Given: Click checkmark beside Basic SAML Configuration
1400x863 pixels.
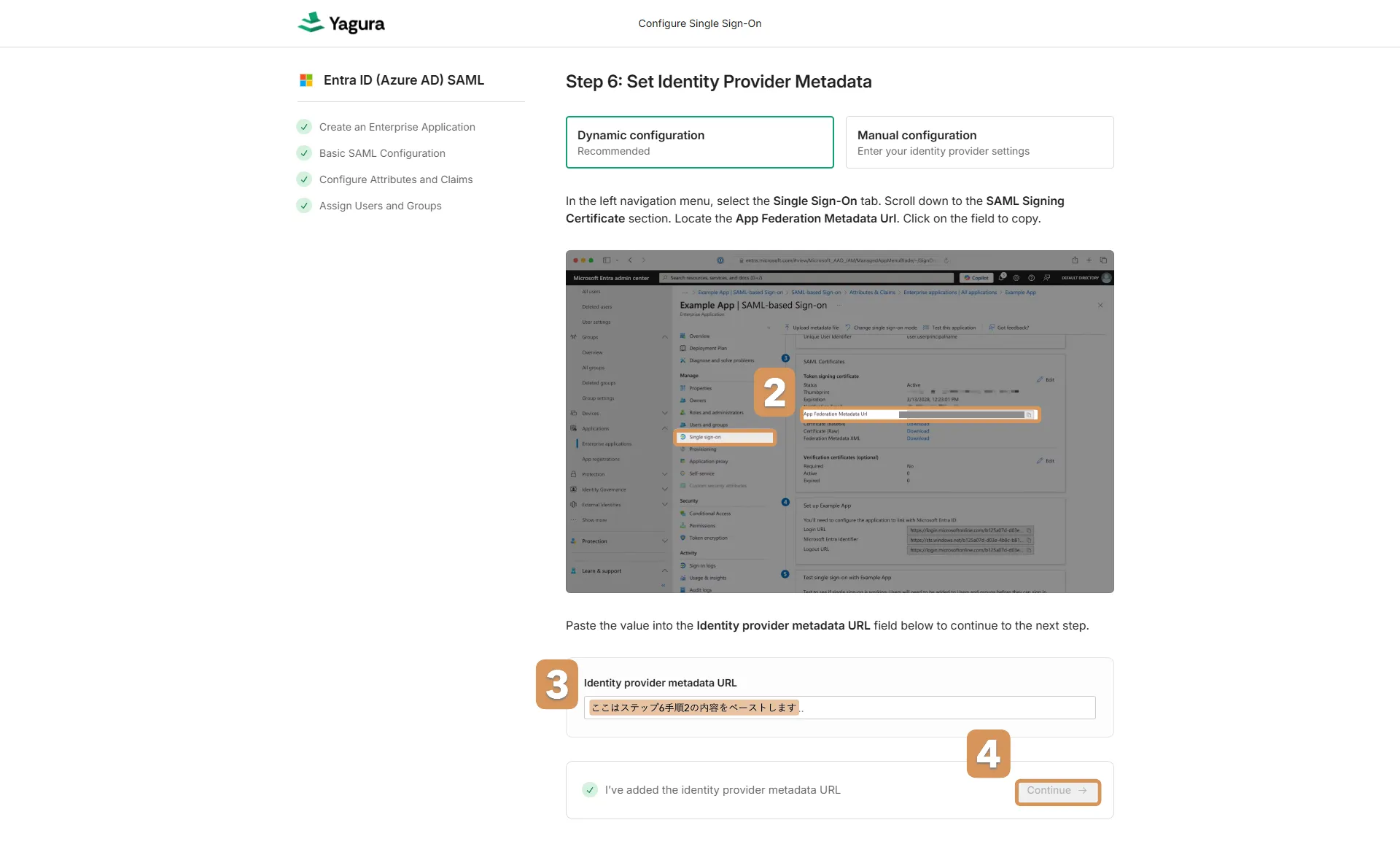Looking at the screenshot, I should tap(304, 153).
